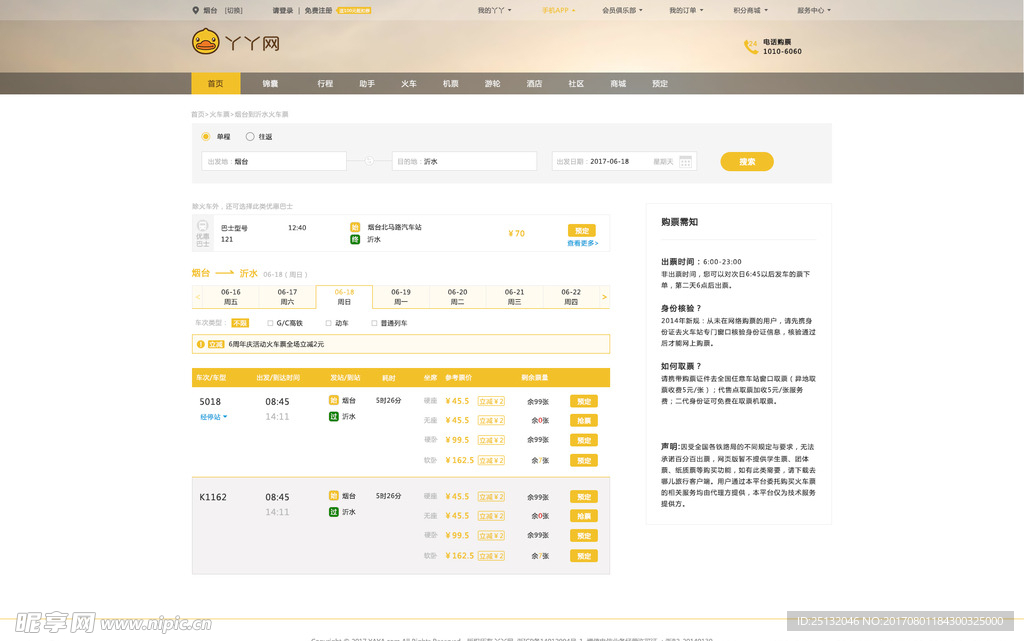The height and width of the screenshot is (641, 1024).
Task: Expand the 服务中心 dropdown in the top bar
Action: coord(813,10)
